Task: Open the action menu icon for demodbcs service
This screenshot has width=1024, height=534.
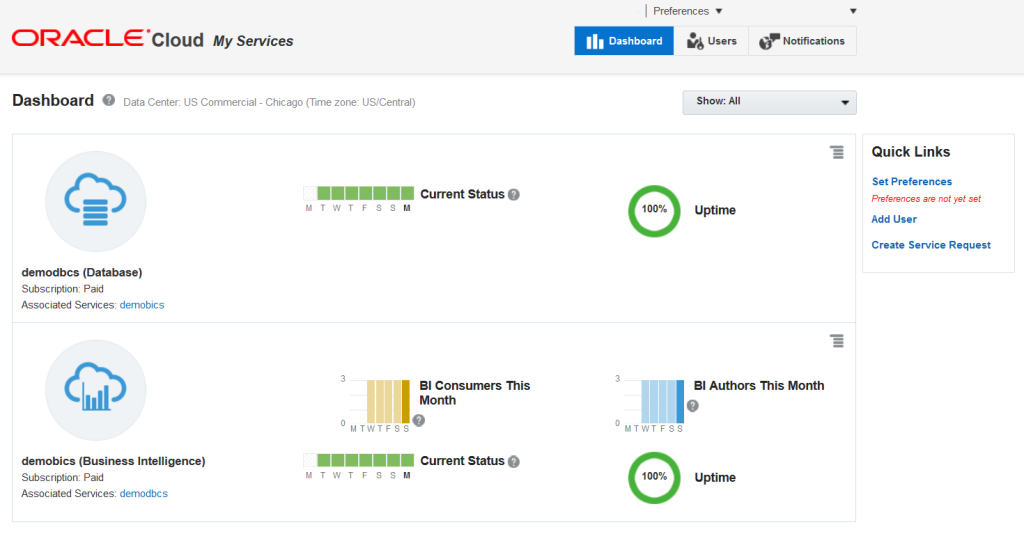Action: pyautogui.click(x=837, y=152)
